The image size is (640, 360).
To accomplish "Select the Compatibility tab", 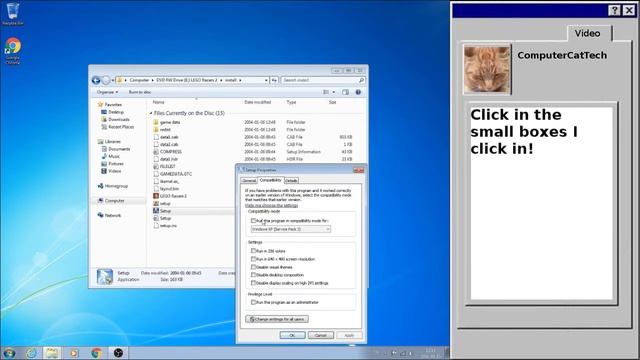I will (x=270, y=180).
